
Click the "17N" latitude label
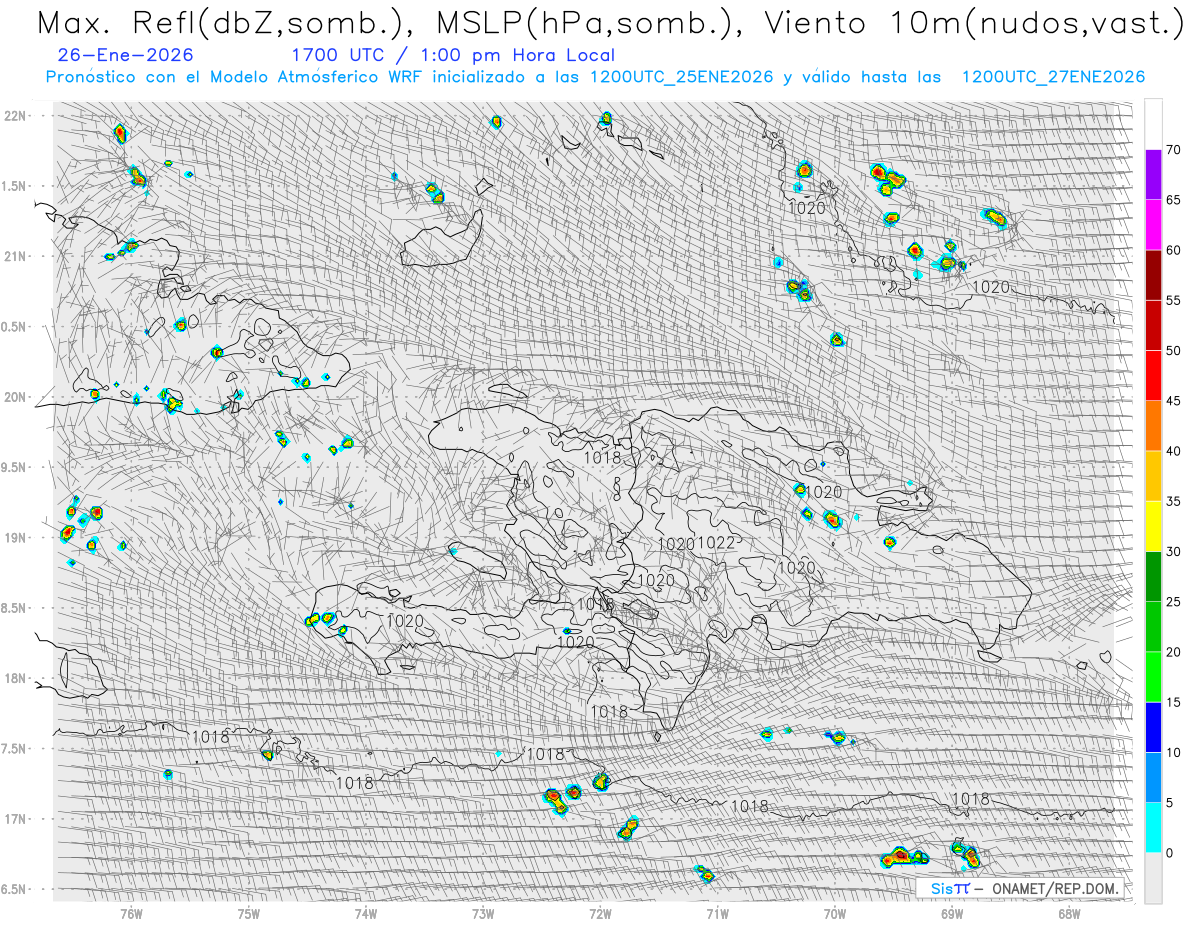15,819
